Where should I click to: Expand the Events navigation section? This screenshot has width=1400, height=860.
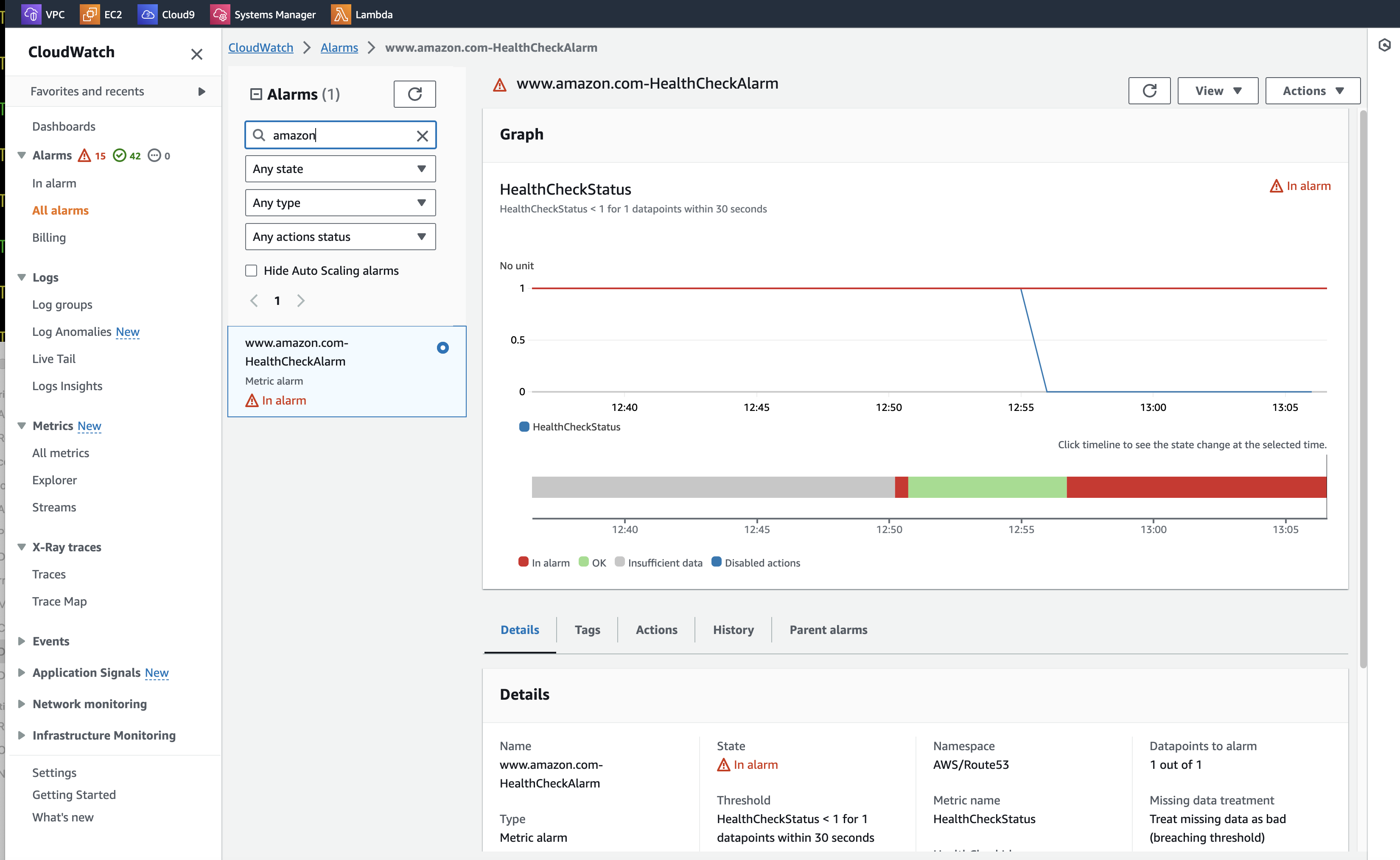(x=22, y=641)
